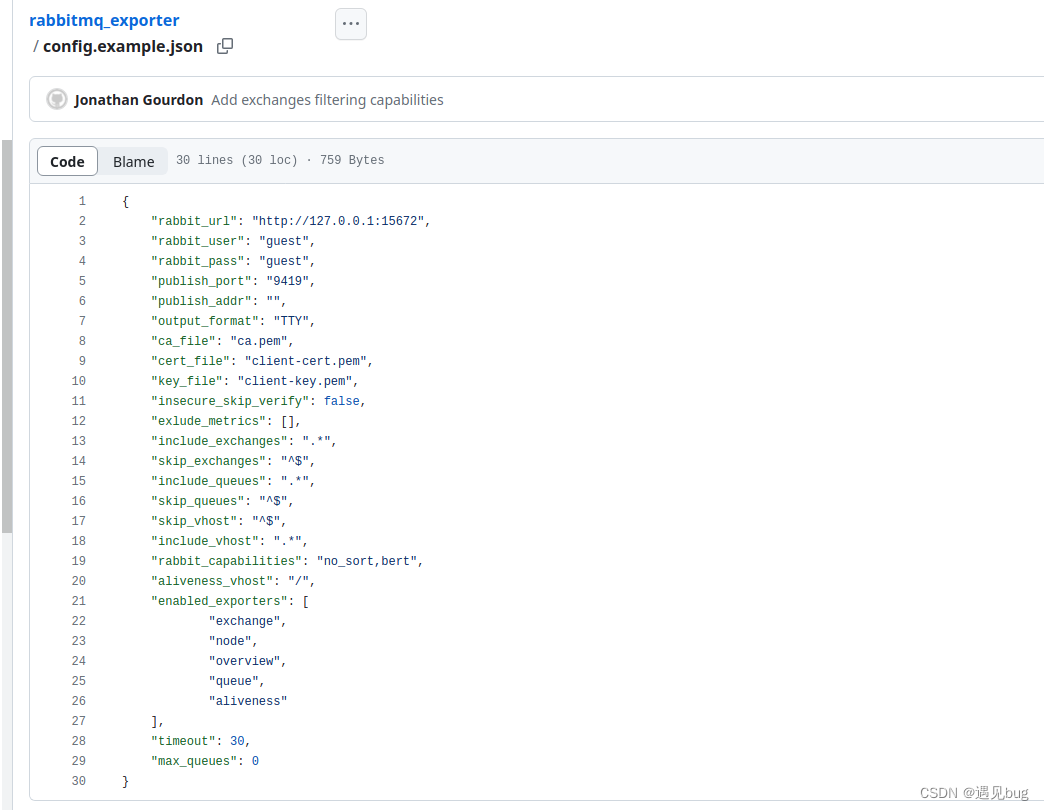Click the "skip_queues" key

198,501
